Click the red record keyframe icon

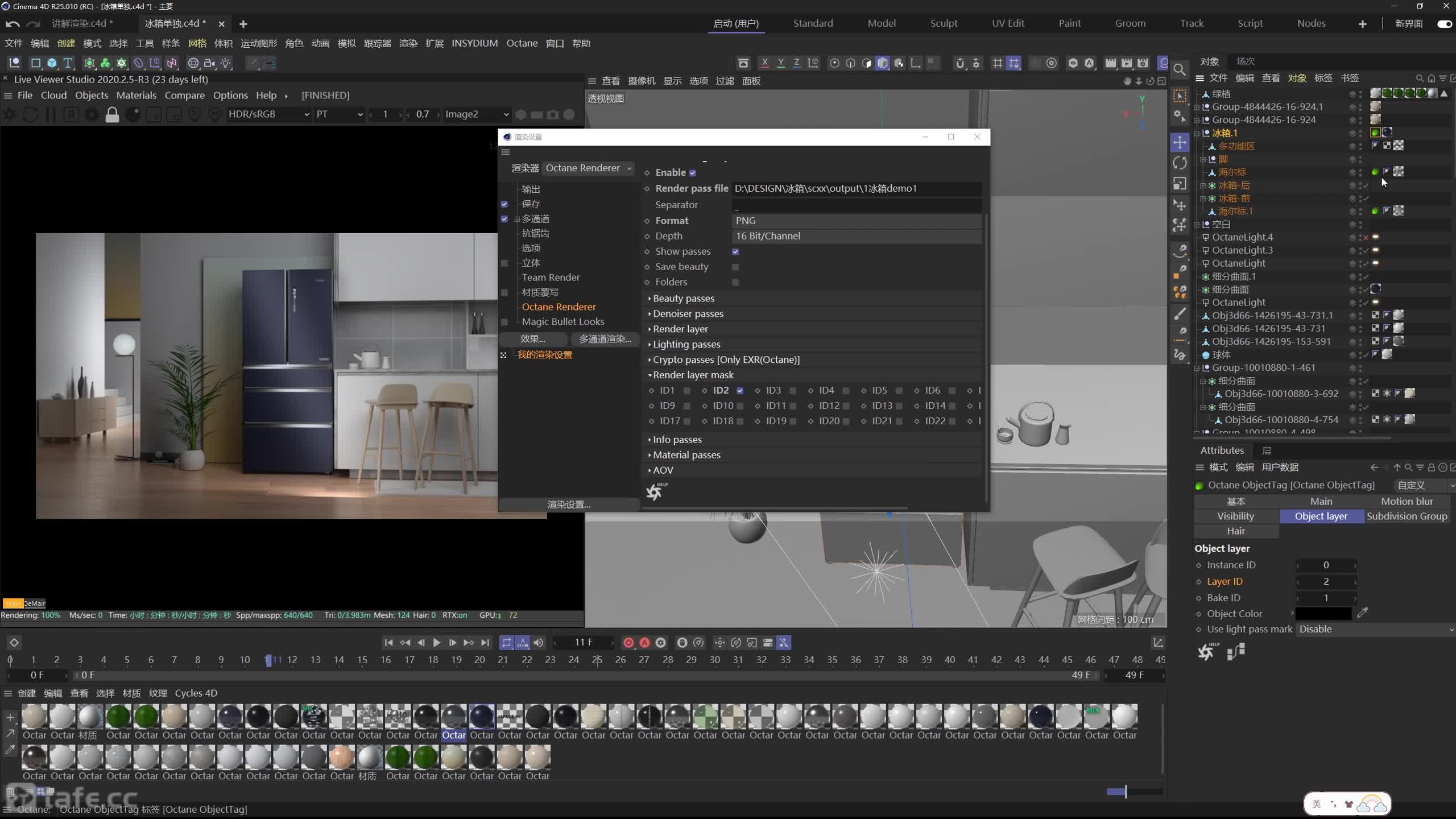coord(628,643)
